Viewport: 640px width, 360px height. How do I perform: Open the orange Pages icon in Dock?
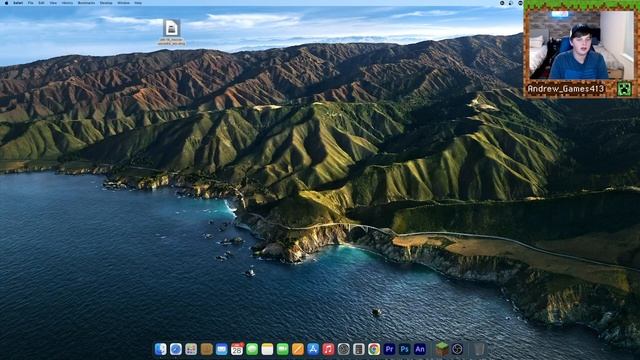tap(298, 349)
